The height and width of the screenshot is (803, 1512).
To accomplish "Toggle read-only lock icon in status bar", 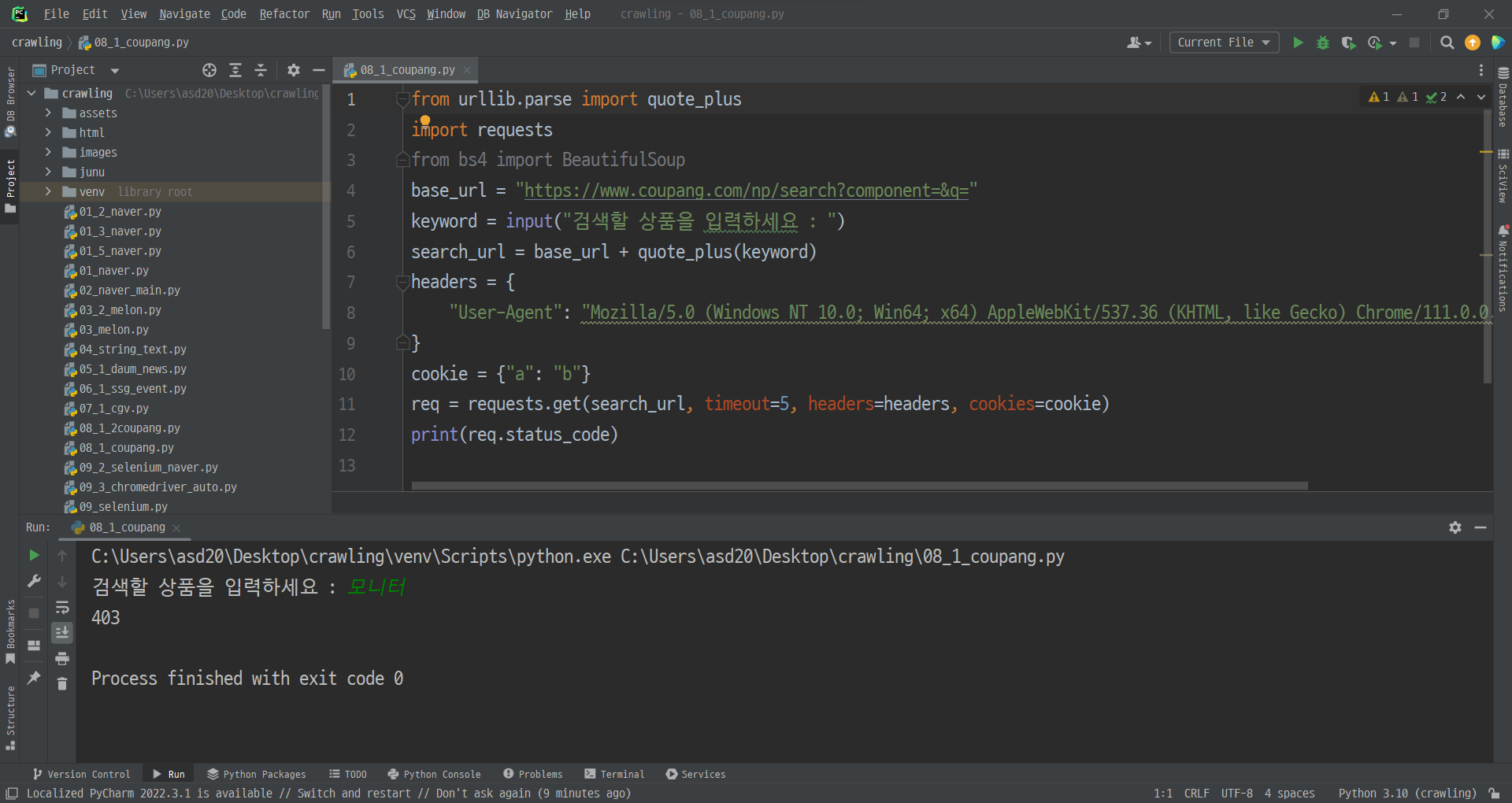I will [x=1494, y=794].
